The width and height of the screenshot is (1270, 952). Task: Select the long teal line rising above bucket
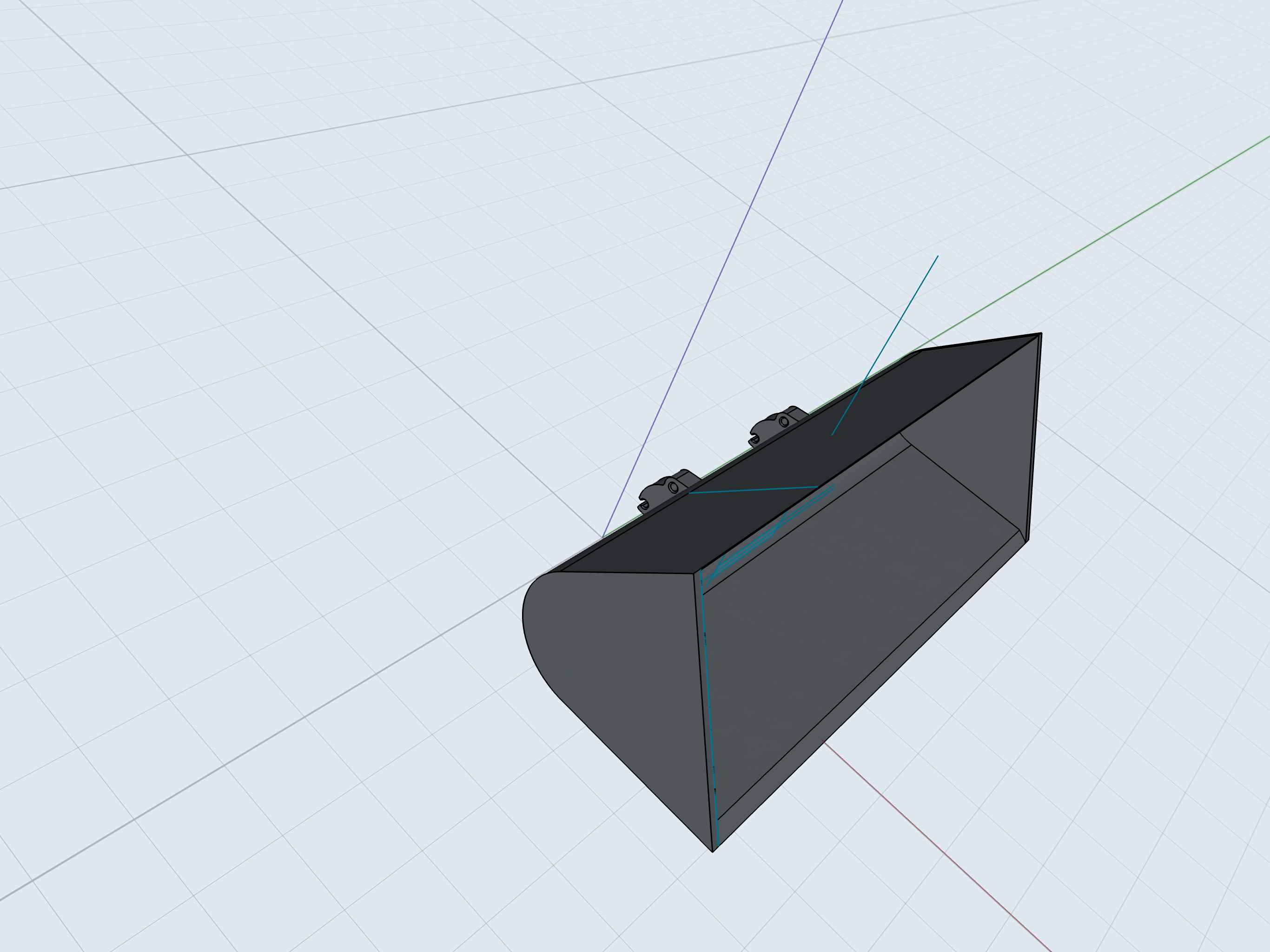[x=885, y=345]
